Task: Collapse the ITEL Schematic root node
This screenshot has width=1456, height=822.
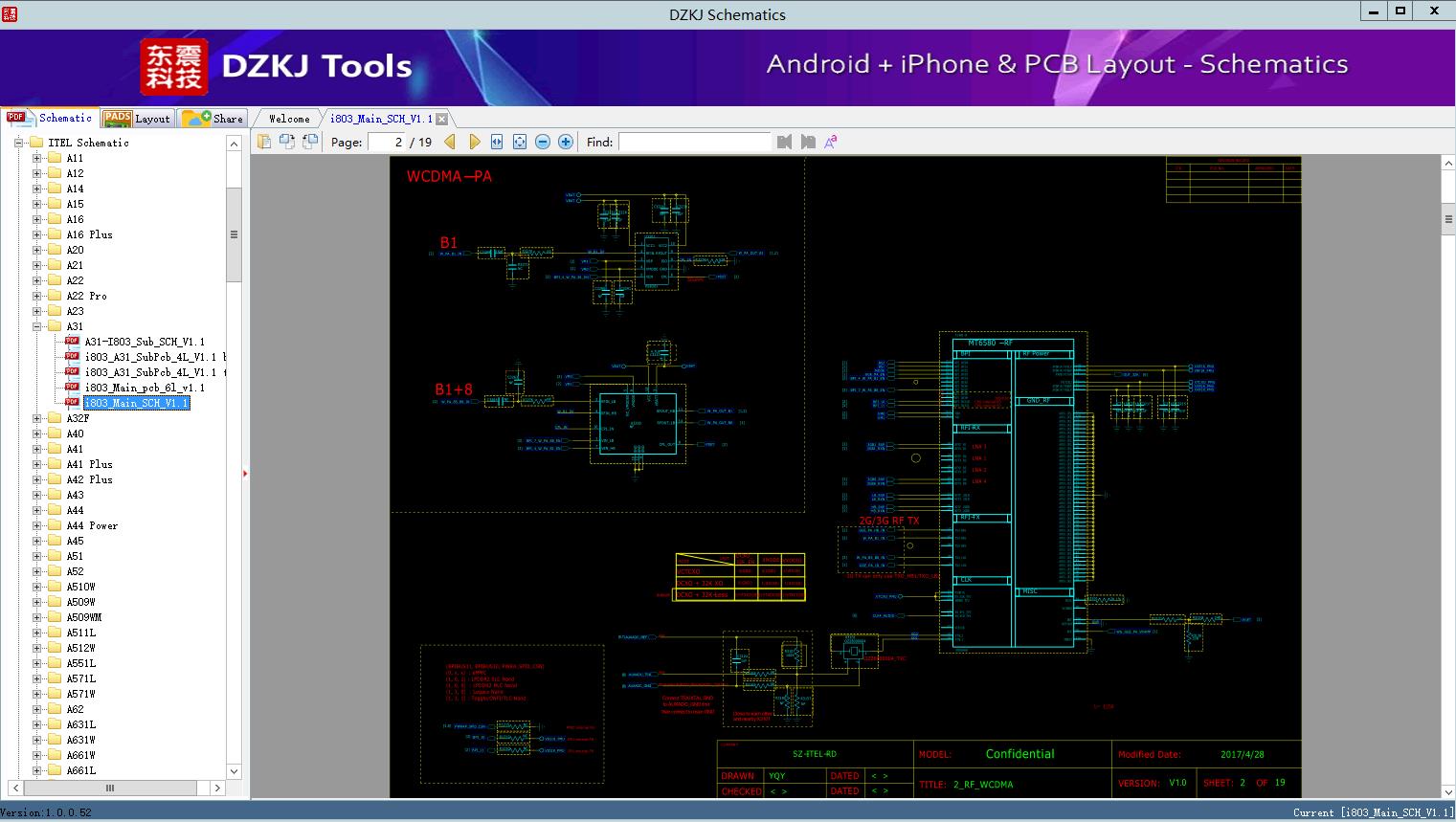Action: click(x=18, y=143)
